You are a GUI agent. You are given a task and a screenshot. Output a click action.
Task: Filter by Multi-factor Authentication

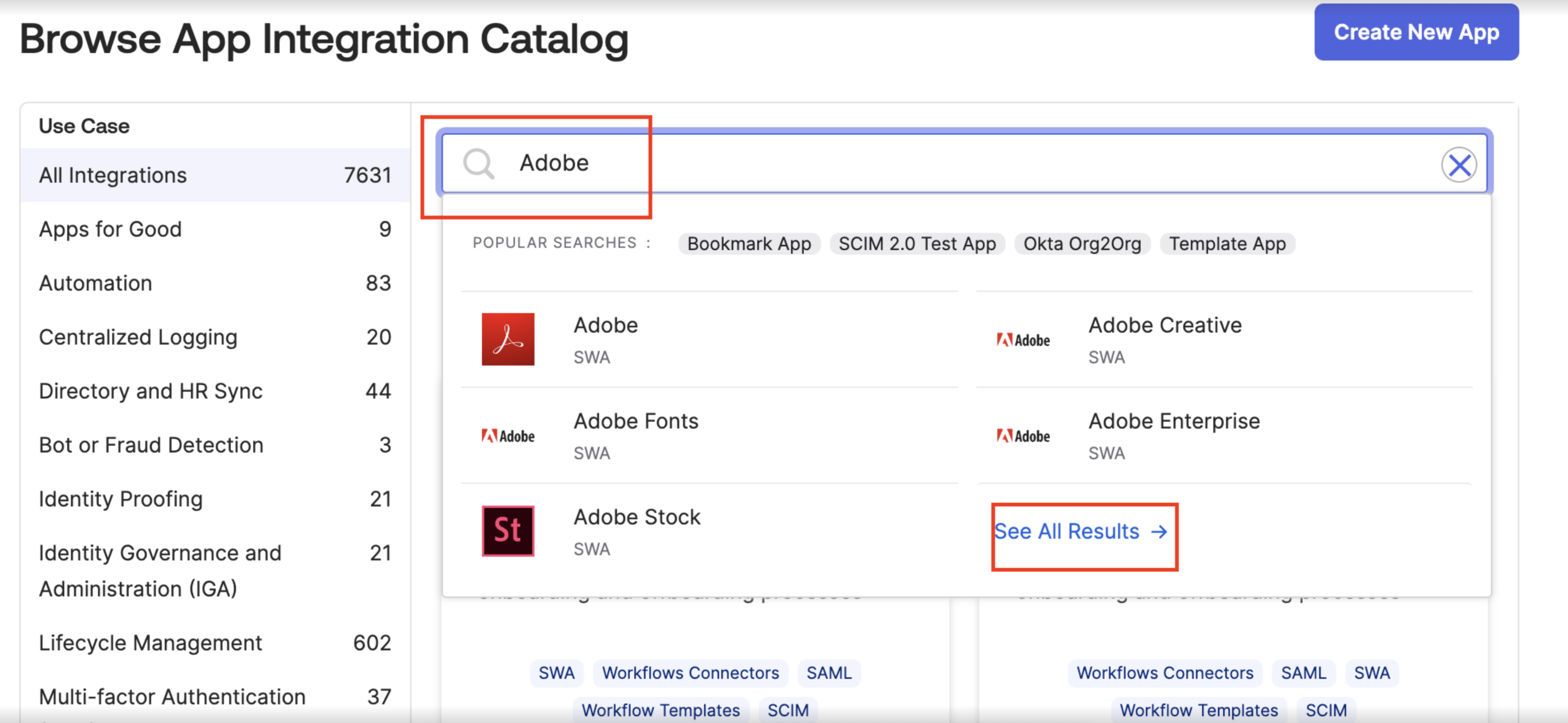(215, 697)
